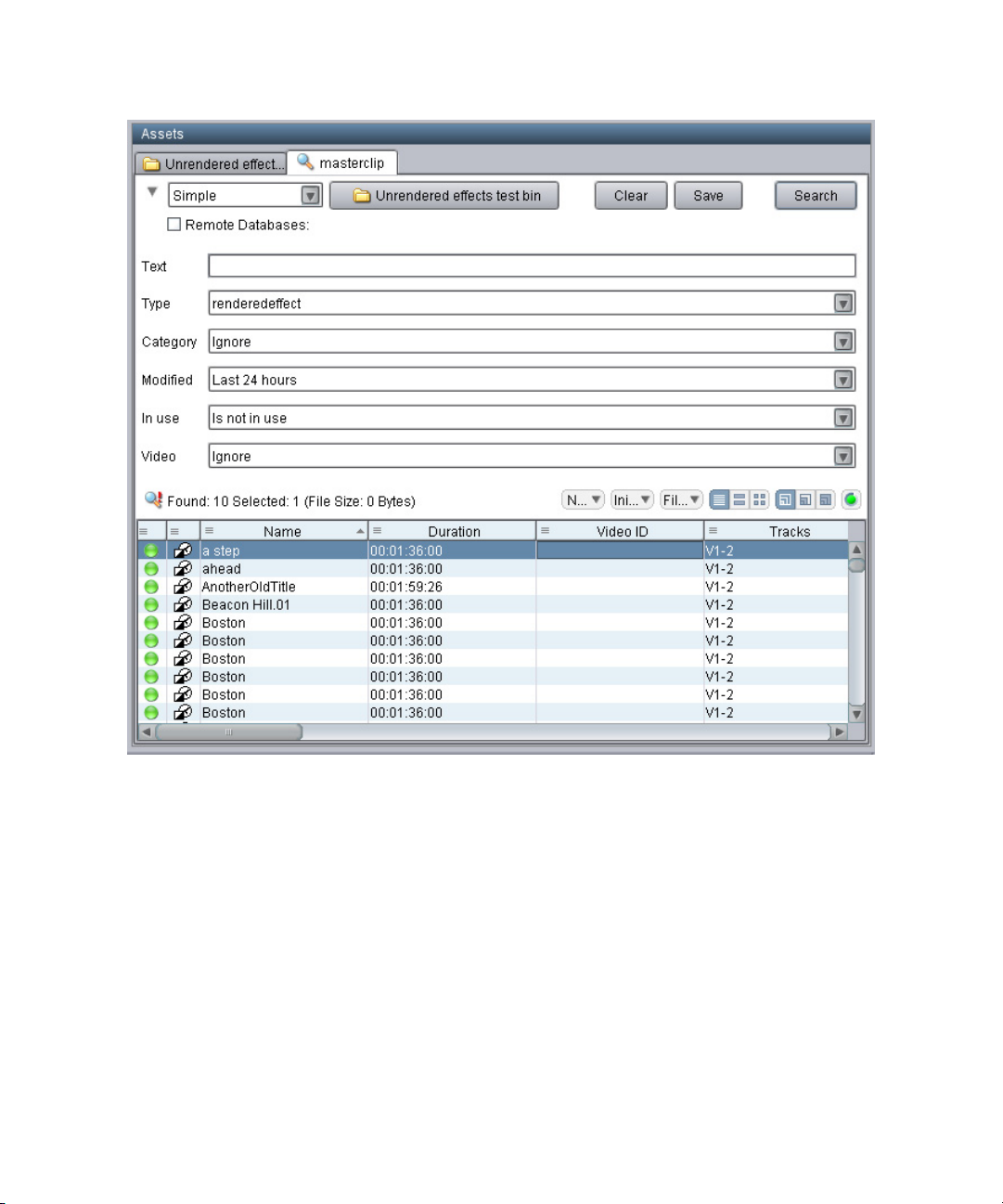The image size is (1003, 1204).
Task: Switch to text list view
Action: pos(719,500)
